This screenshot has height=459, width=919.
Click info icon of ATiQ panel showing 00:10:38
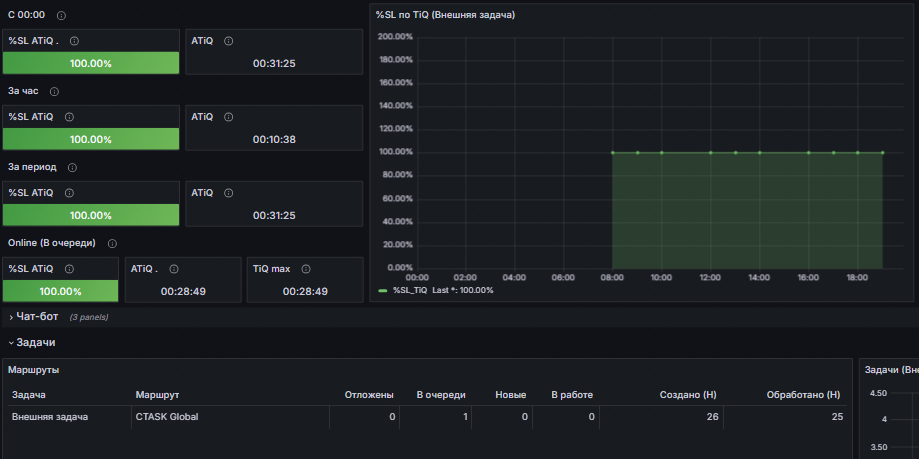pos(229,117)
